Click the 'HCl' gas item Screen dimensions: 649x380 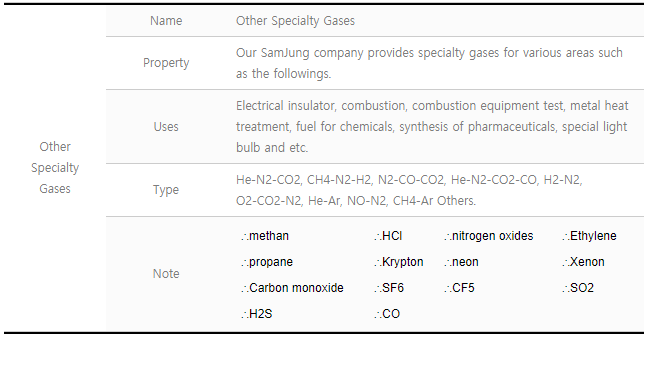click(x=388, y=236)
